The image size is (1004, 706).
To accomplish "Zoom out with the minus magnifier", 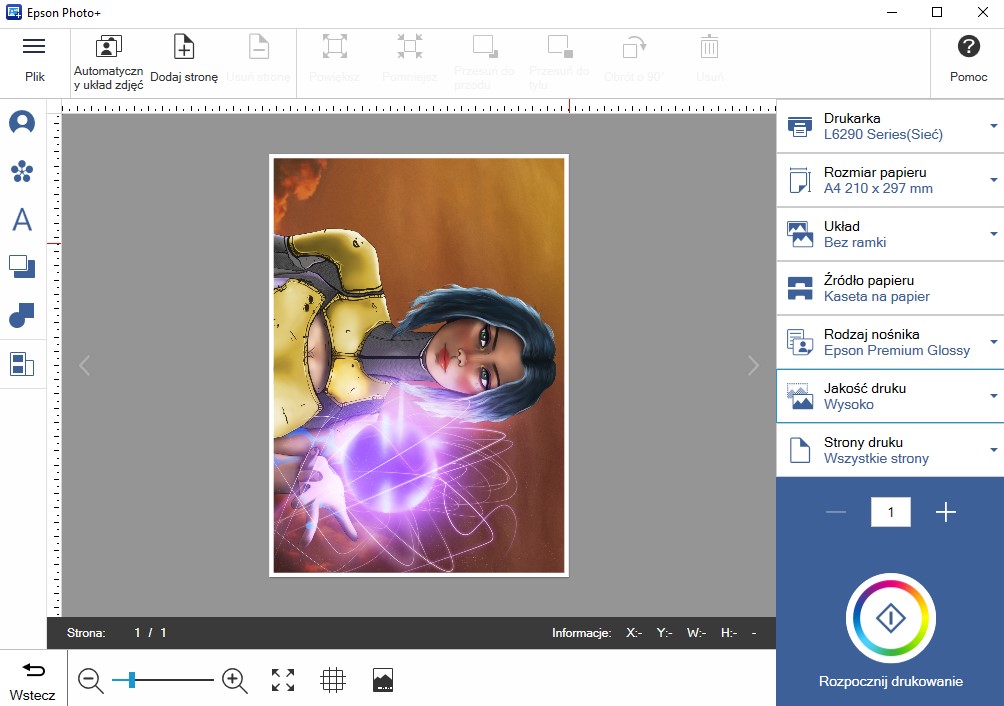I will pyautogui.click(x=90, y=680).
